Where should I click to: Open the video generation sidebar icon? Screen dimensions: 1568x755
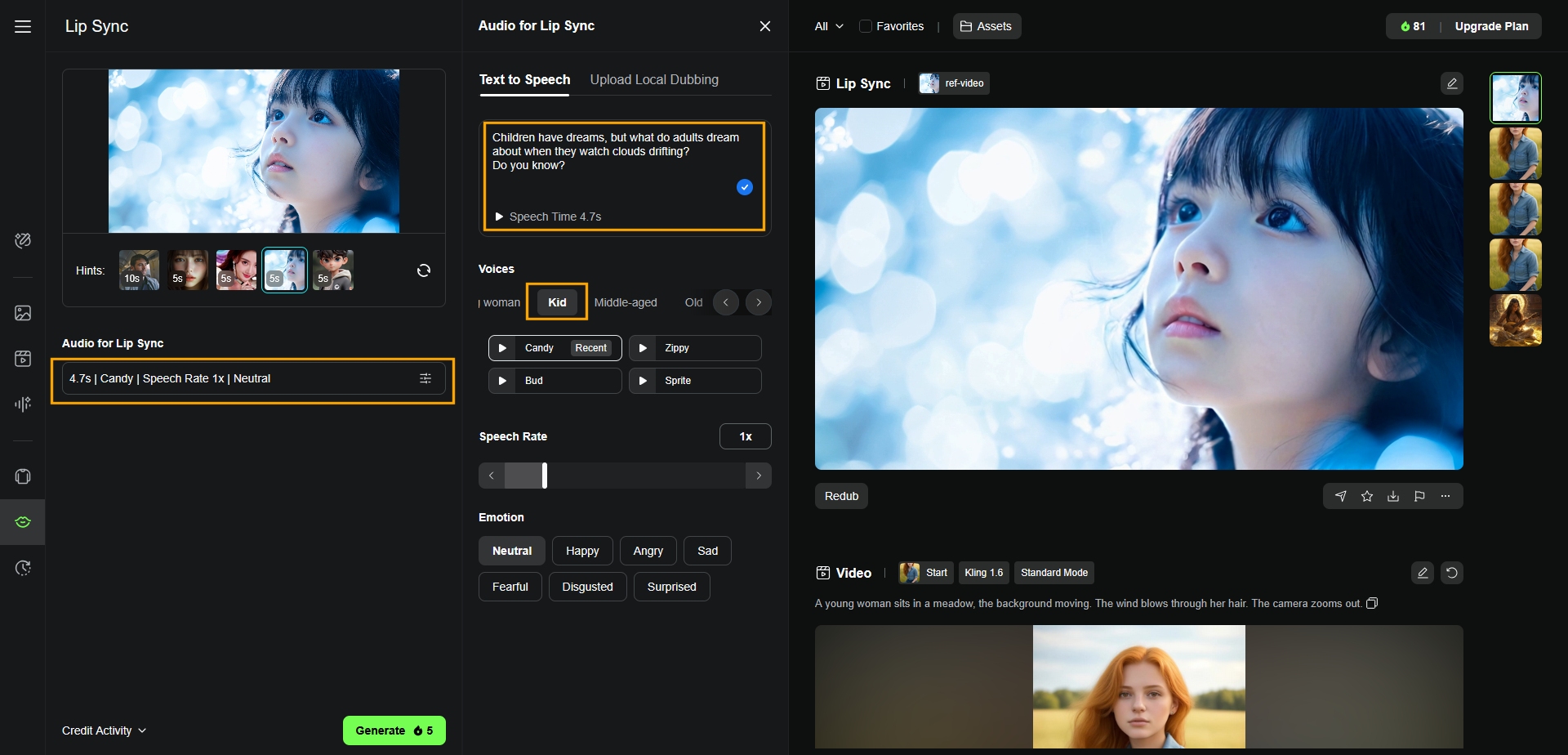tap(23, 359)
